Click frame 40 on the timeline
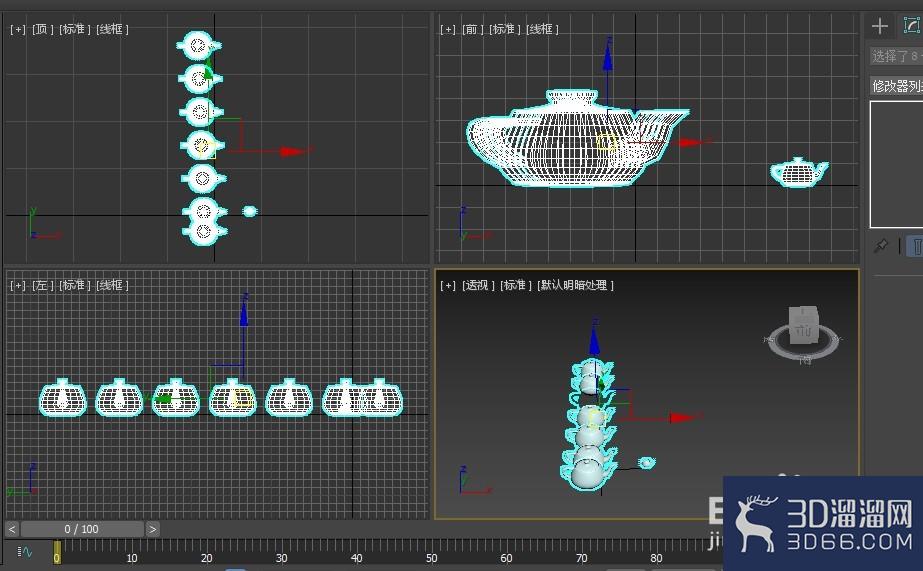 (356, 557)
